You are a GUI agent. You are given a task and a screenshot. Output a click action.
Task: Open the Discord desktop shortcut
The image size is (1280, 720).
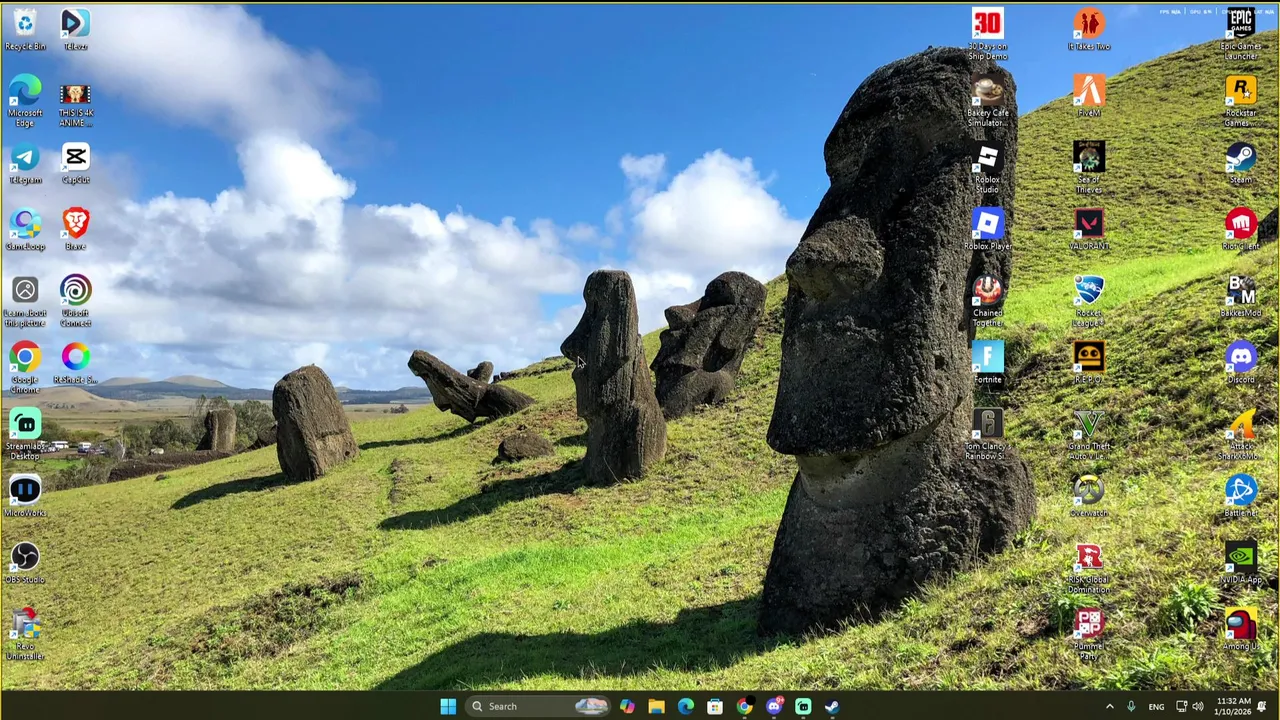[1241, 363]
